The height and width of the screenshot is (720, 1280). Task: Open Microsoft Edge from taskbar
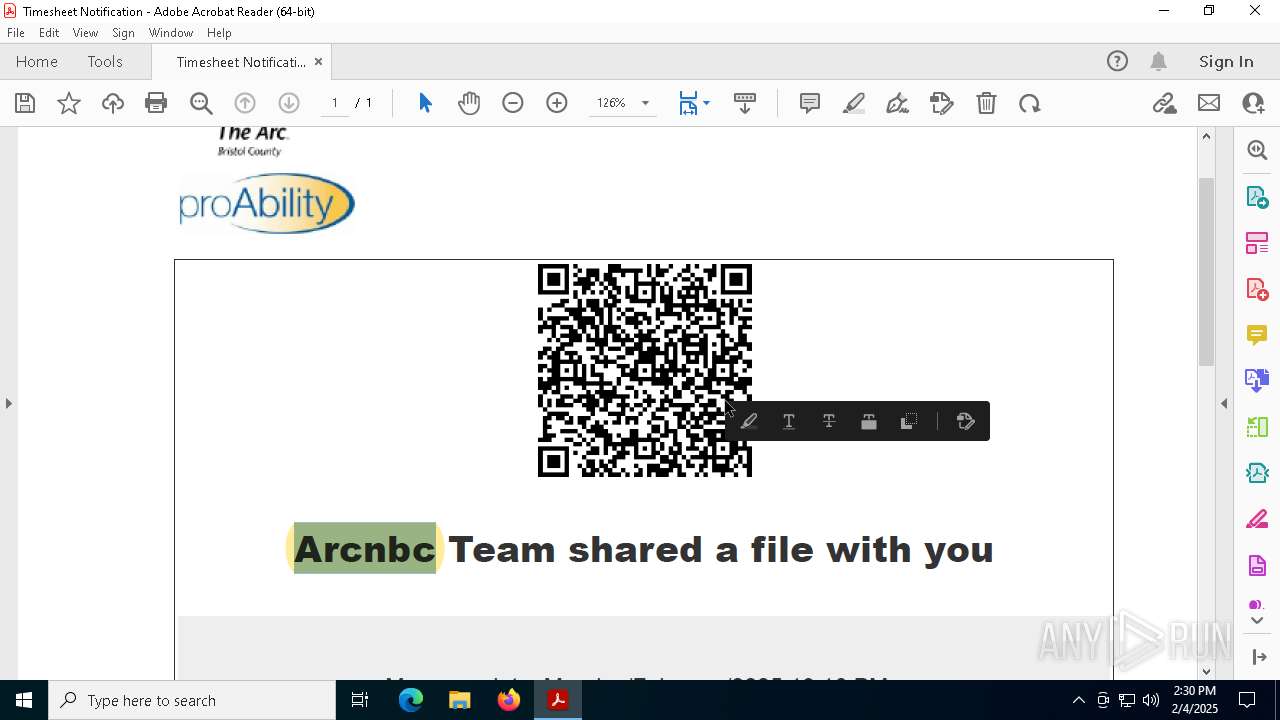411,700
